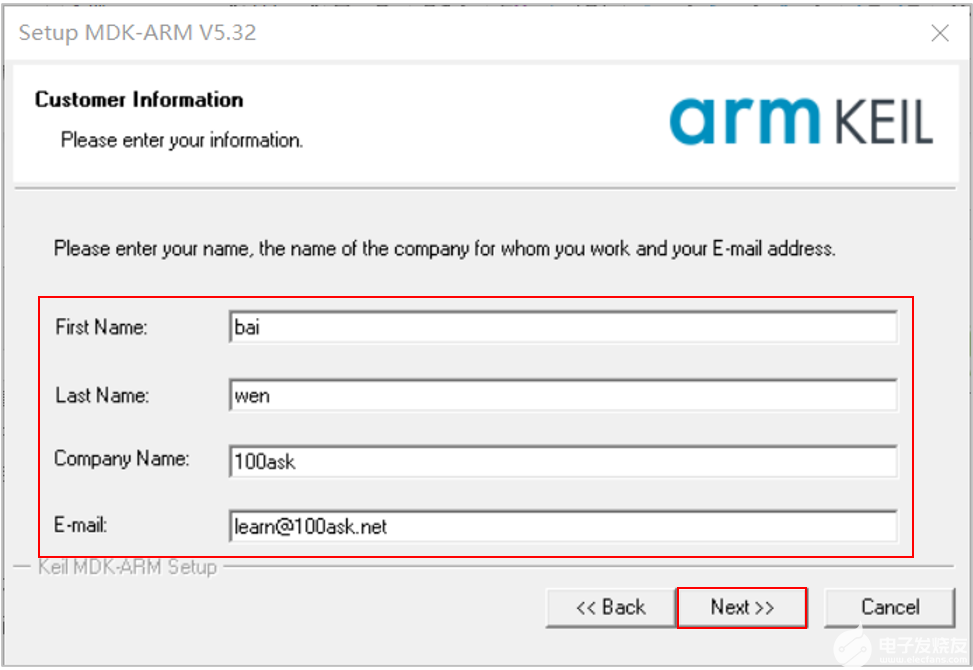Viewport: 973px width, 670px height.
Task: Click the arm KEIL logo
Action: click(x=800, y=121)
